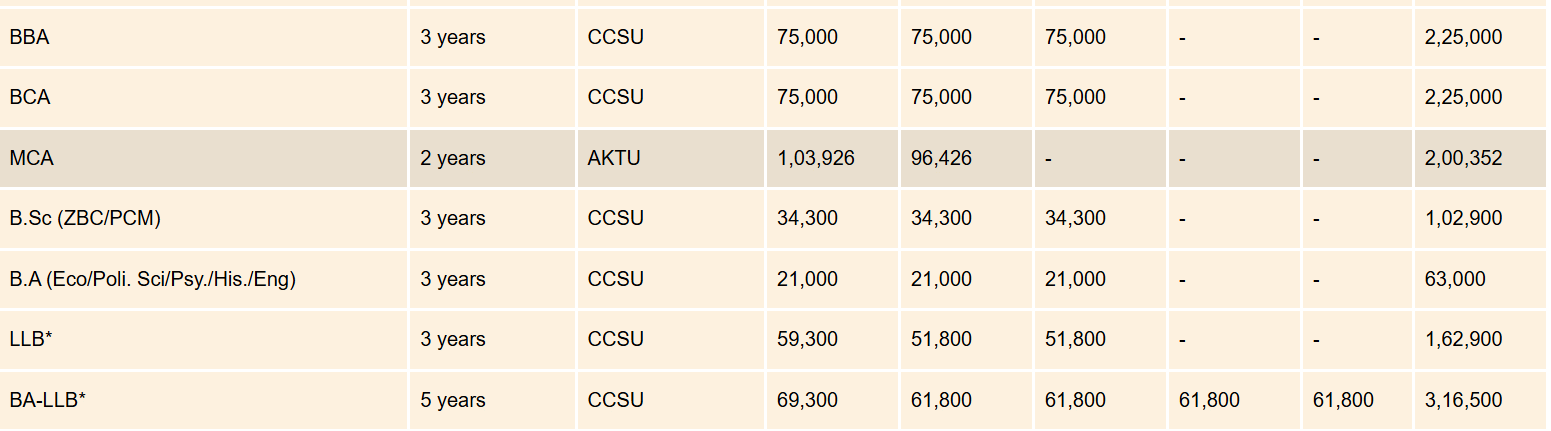Click the BBA total fee 2,25,000
The image size is (1551, 431).
[x=1463, y=38]
